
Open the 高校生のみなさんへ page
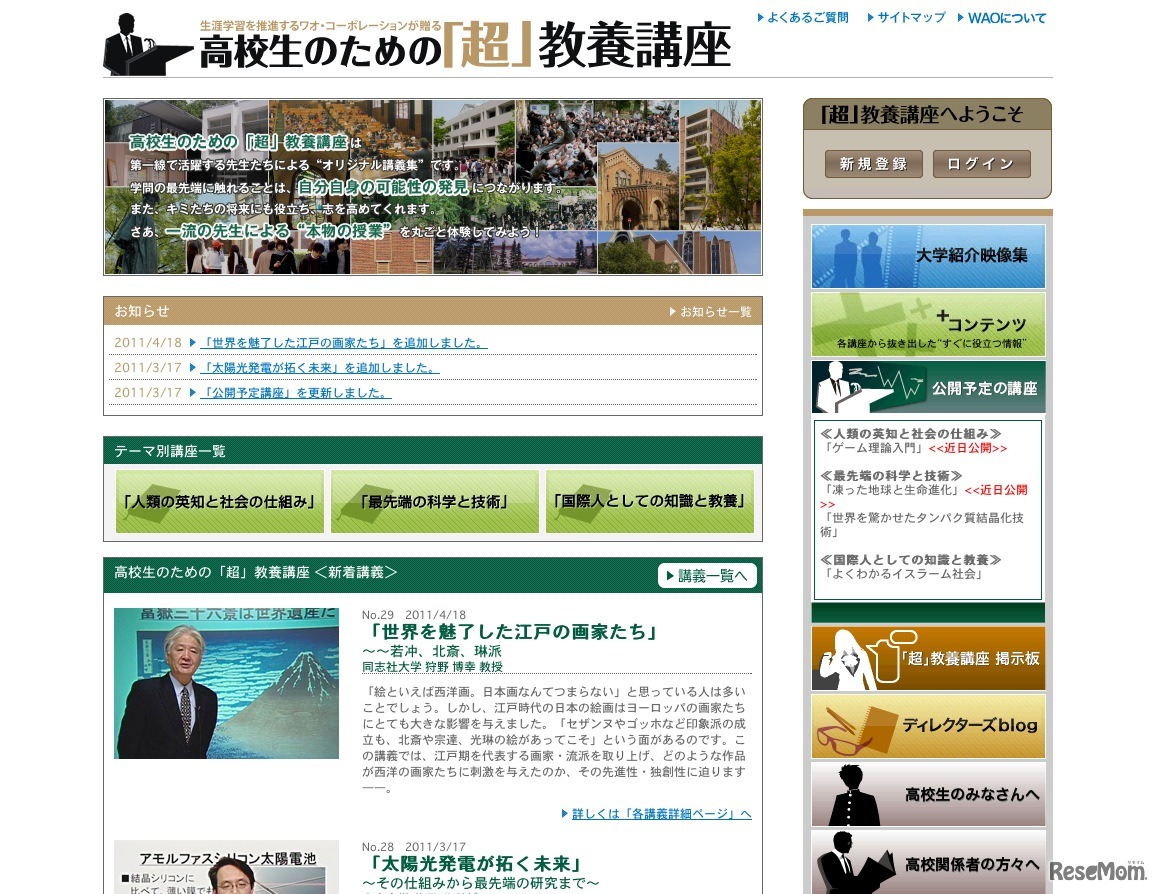(927, 793)
